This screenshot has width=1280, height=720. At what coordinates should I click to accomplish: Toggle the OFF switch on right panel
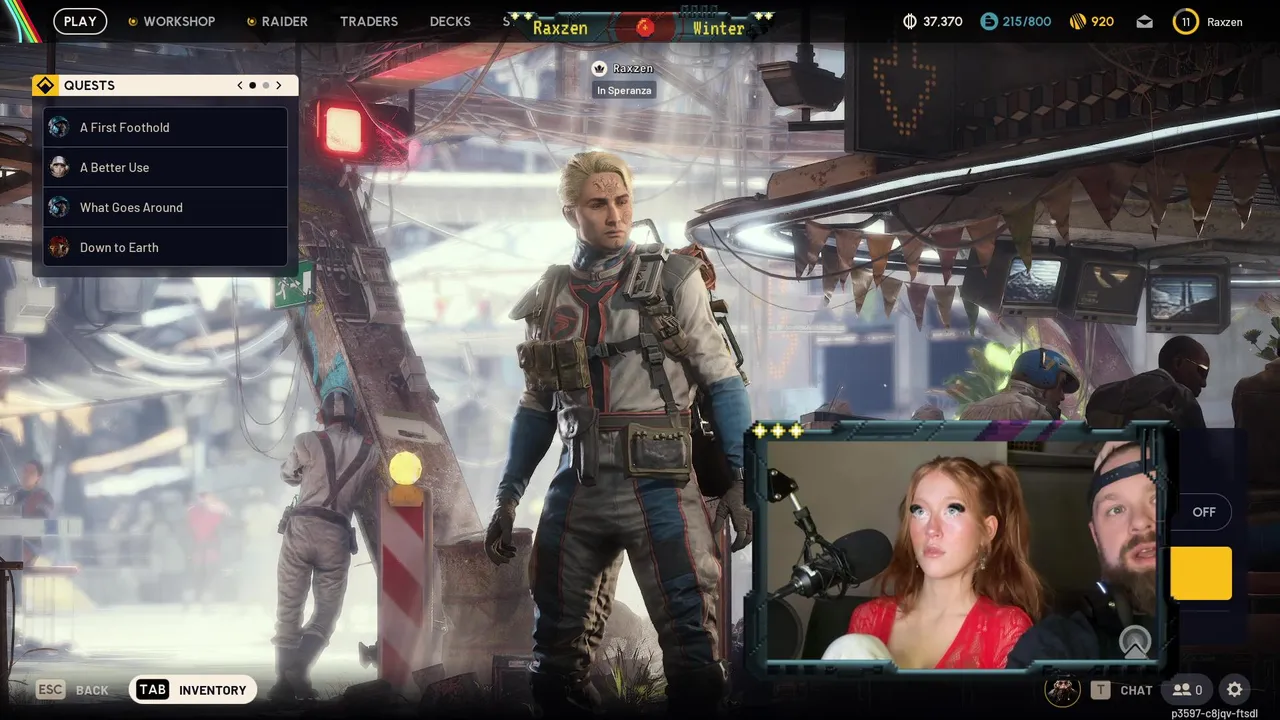pyautogui.click(x=1203, y=512)
